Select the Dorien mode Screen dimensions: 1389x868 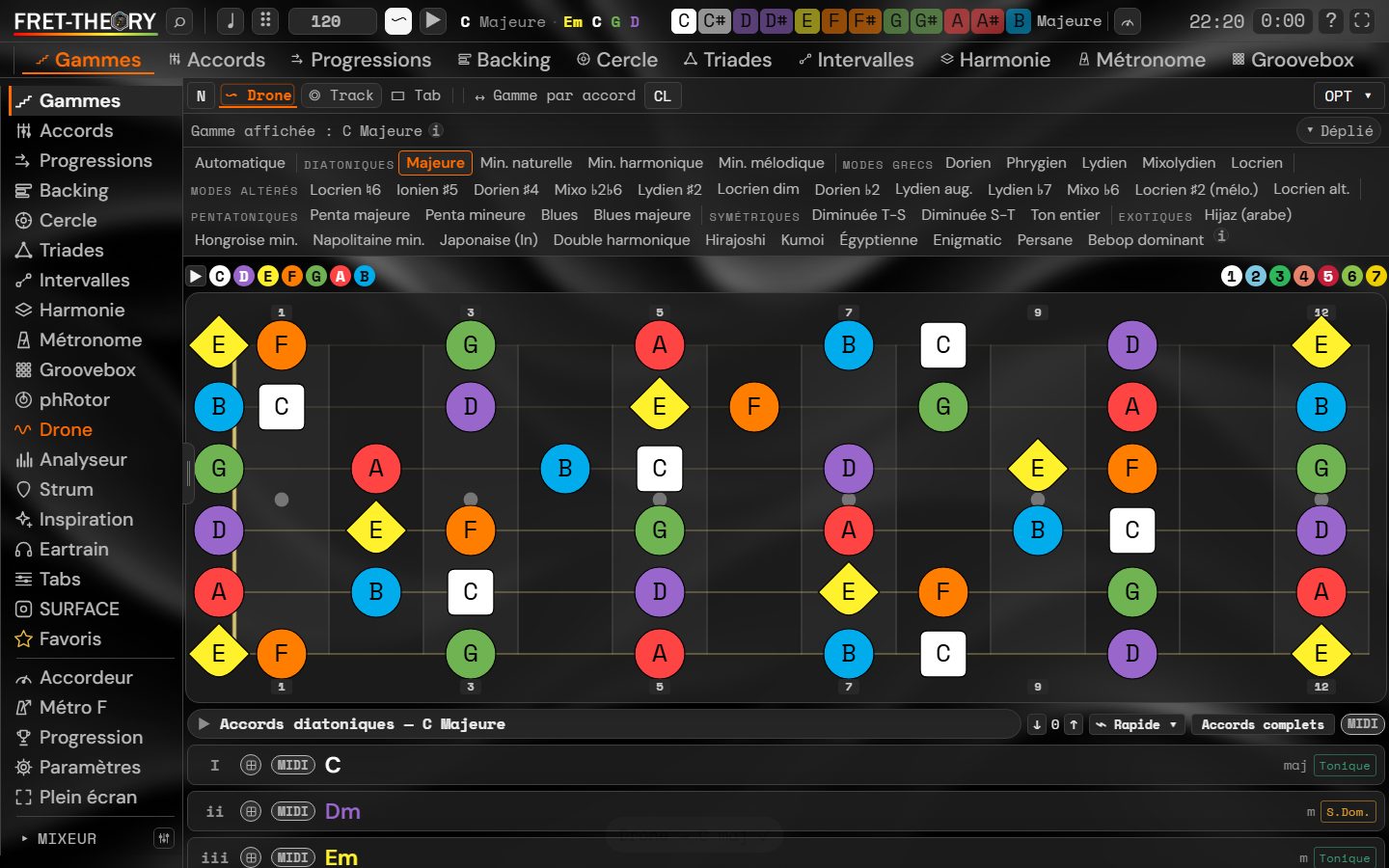pos(967,163)
